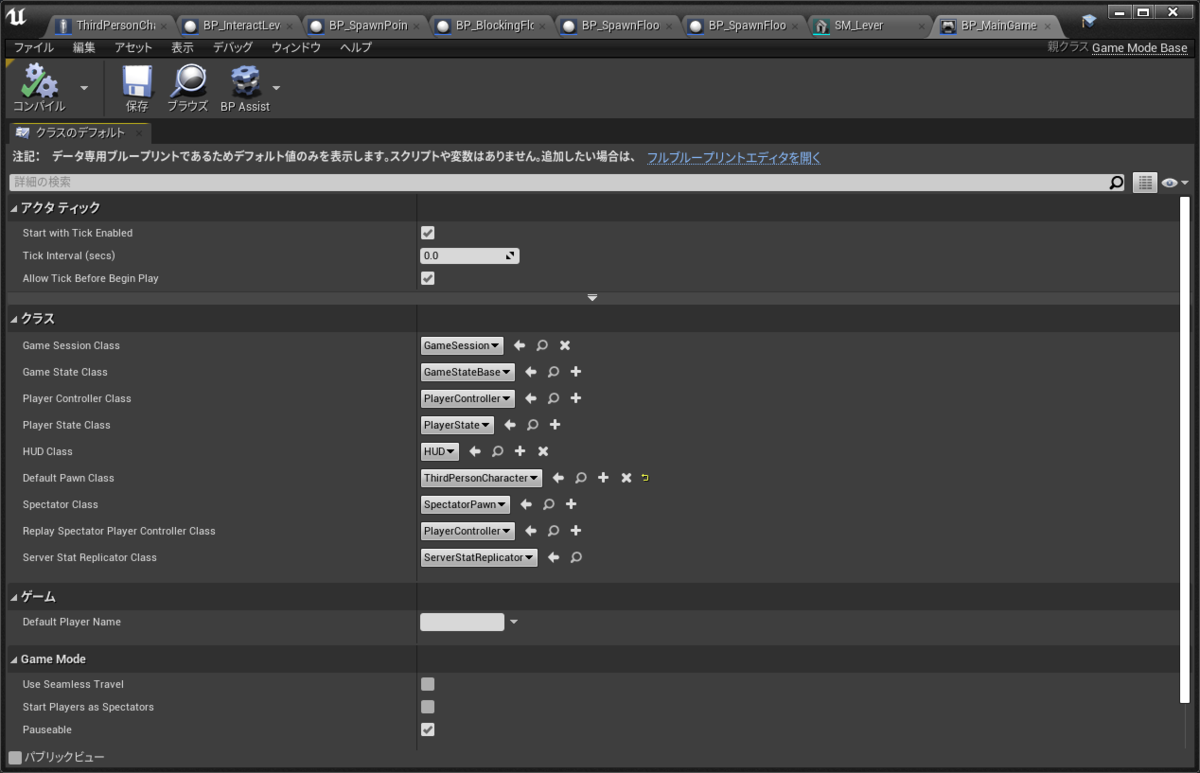The width and height of the screenshot is (1200, 773).
Task: Toggle the Pauseable checkbox
Action: tap(428, 730)
